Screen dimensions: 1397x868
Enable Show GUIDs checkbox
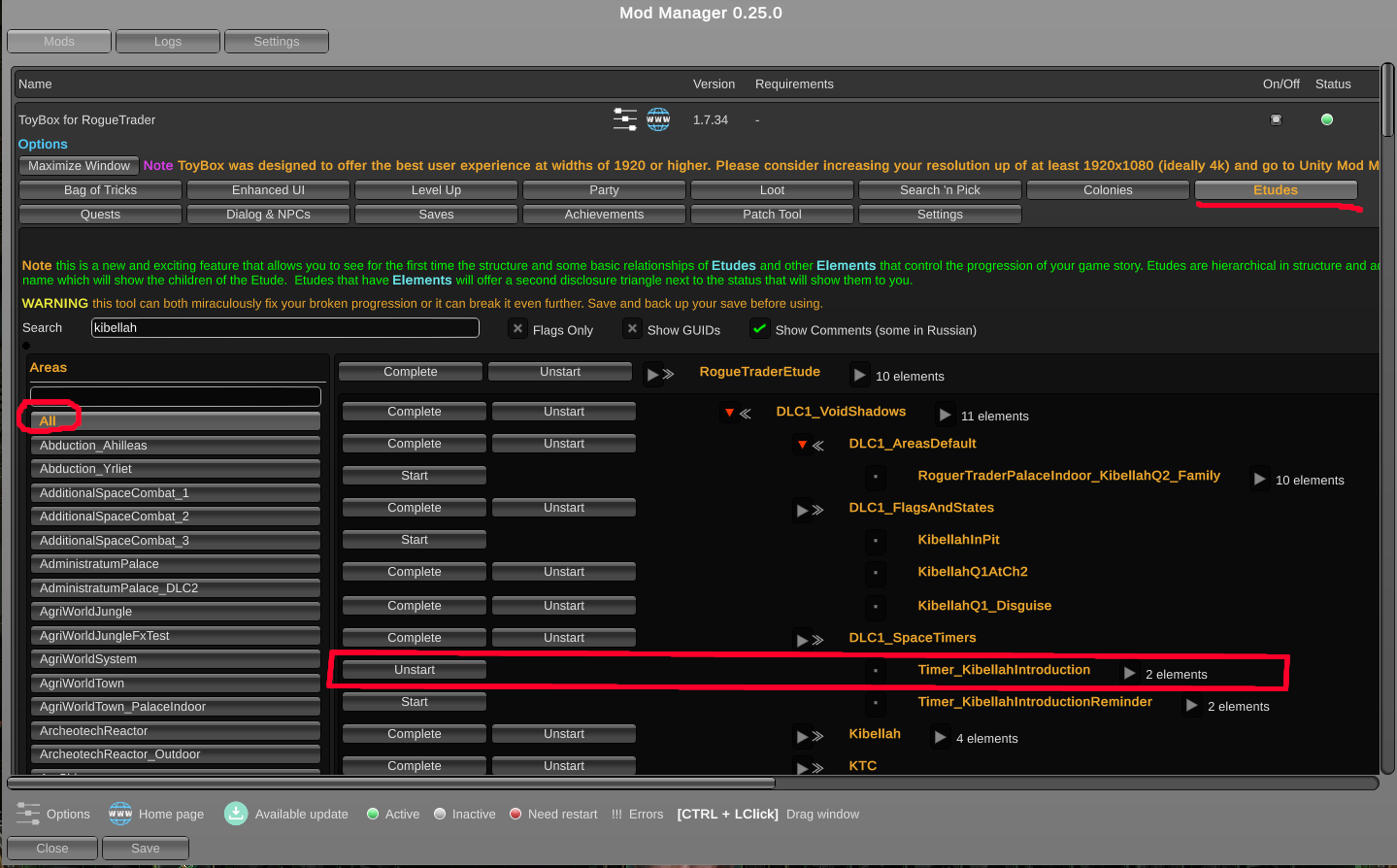coord(632,329)
